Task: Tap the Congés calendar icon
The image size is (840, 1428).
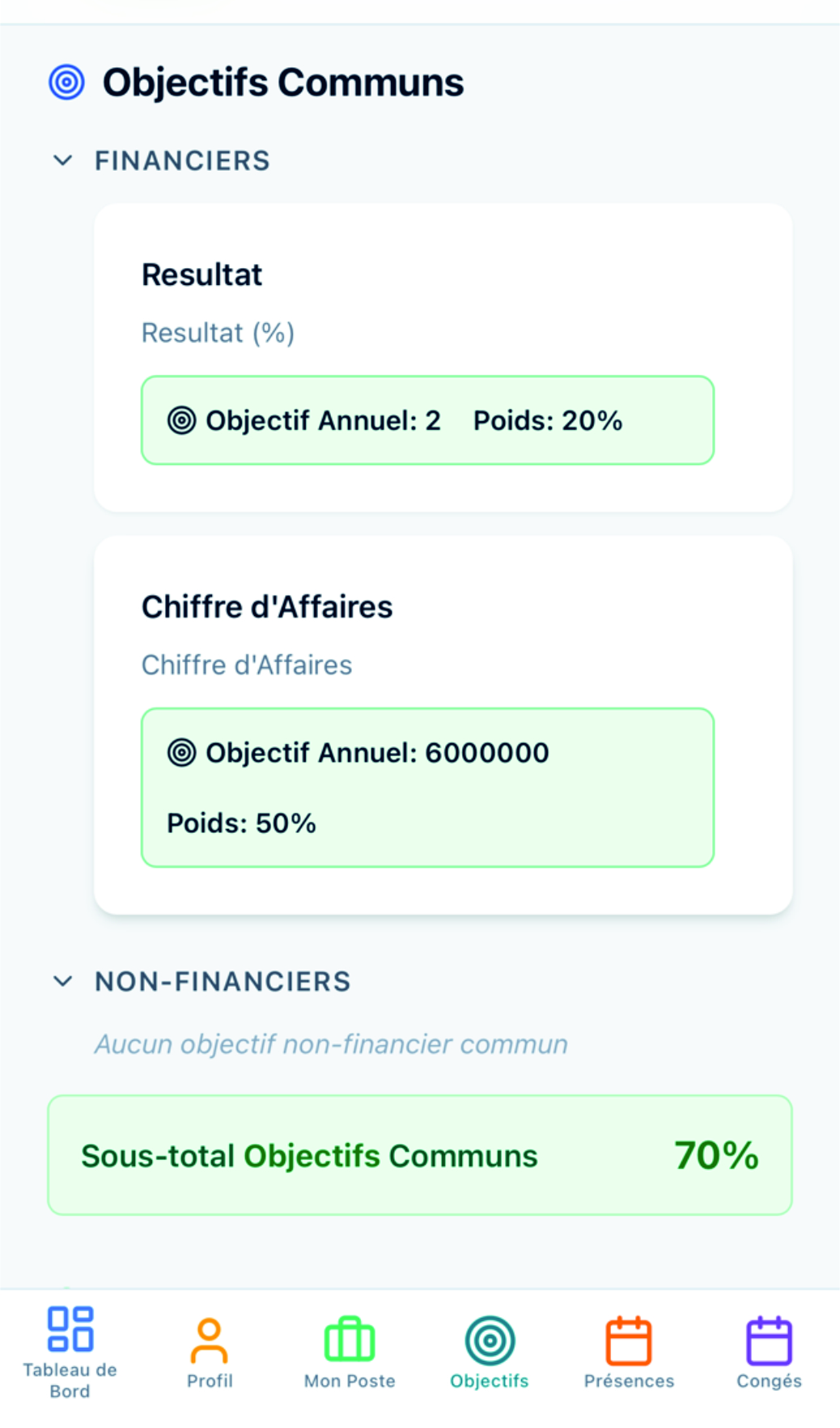Action: coord(769,1341)
